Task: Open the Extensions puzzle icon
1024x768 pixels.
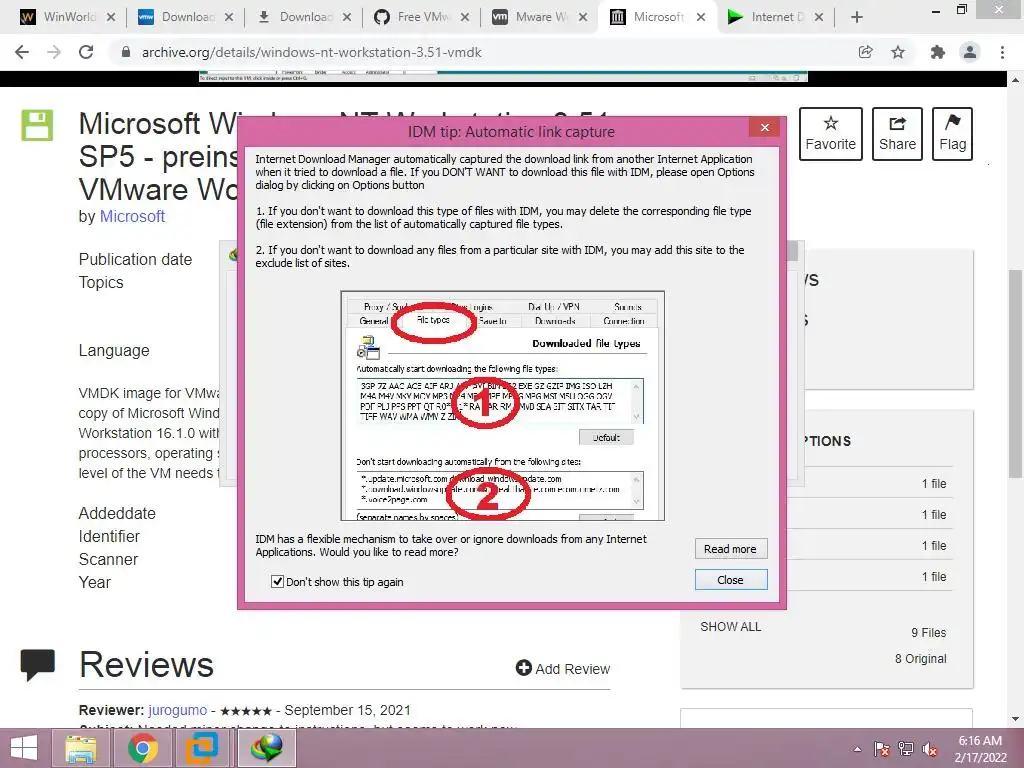Action: coord(938,52)
